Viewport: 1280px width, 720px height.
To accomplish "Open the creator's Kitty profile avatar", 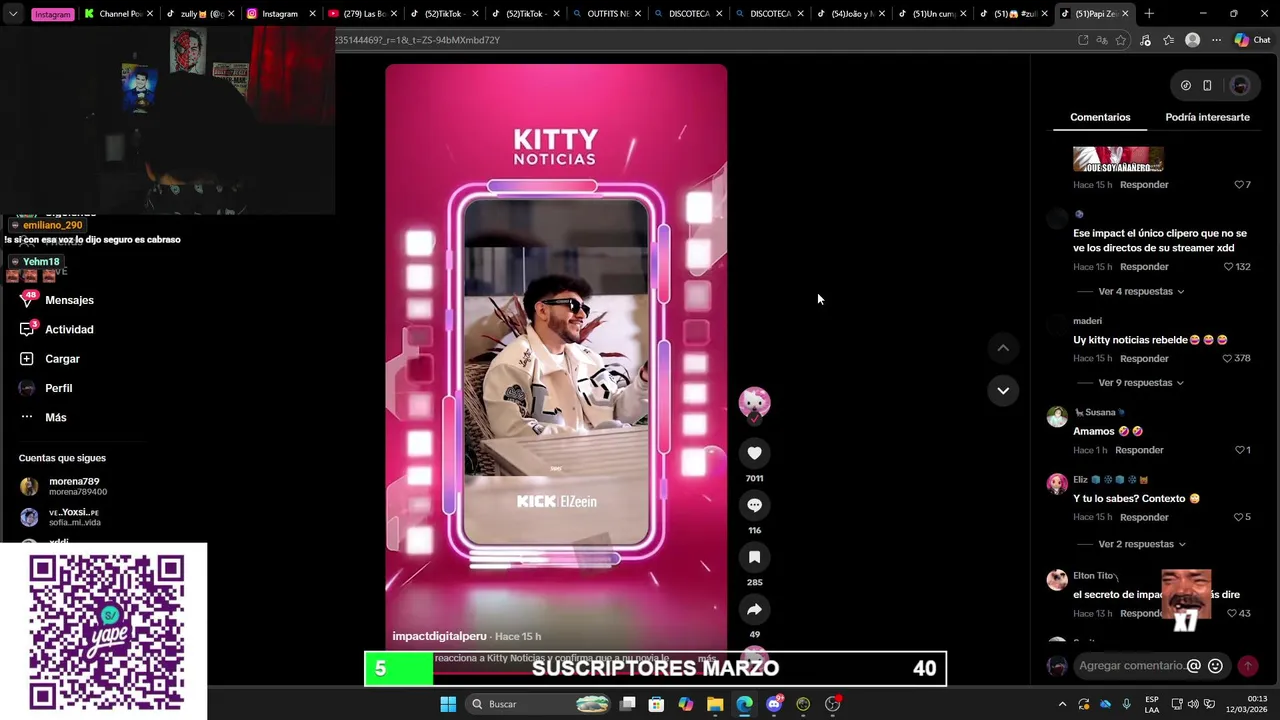I will click(x=754, y=403).
